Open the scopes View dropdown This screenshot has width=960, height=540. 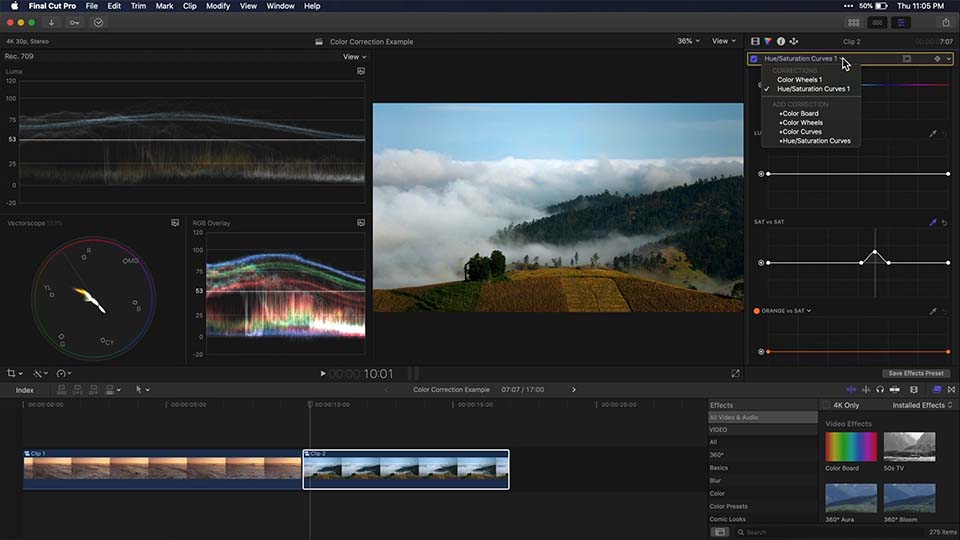[x=354, y=57]
